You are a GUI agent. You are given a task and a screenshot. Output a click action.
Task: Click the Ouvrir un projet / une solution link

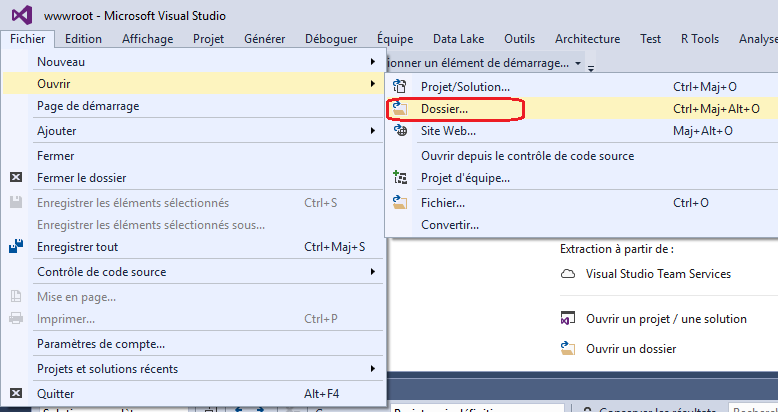(666, 319)
